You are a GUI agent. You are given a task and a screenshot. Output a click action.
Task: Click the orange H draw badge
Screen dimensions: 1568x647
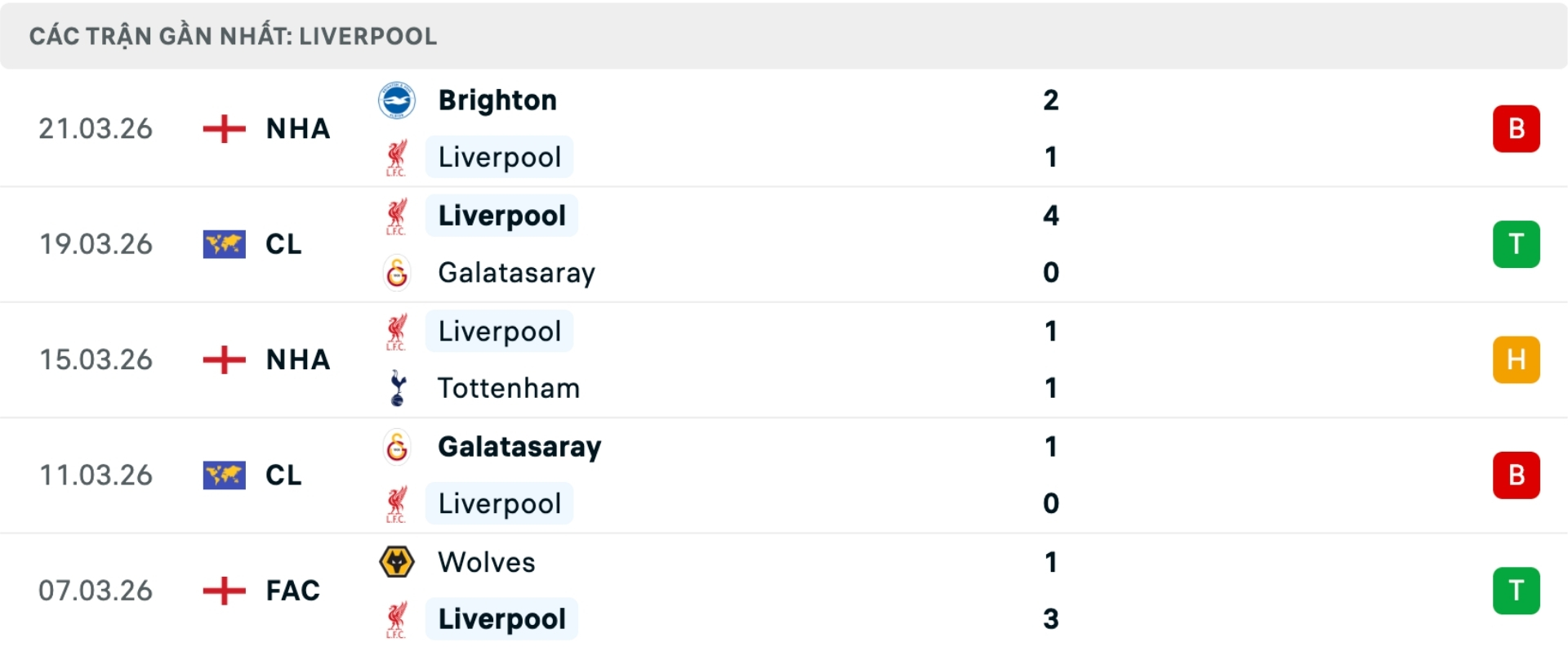pos(1516,359)
